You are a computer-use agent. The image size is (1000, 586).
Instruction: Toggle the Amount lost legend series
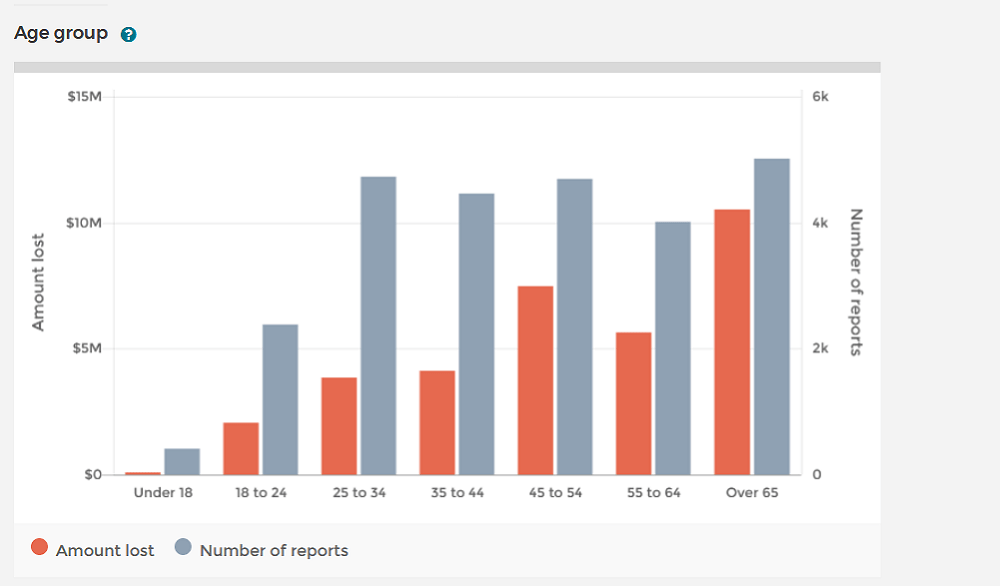coord(93,549)
